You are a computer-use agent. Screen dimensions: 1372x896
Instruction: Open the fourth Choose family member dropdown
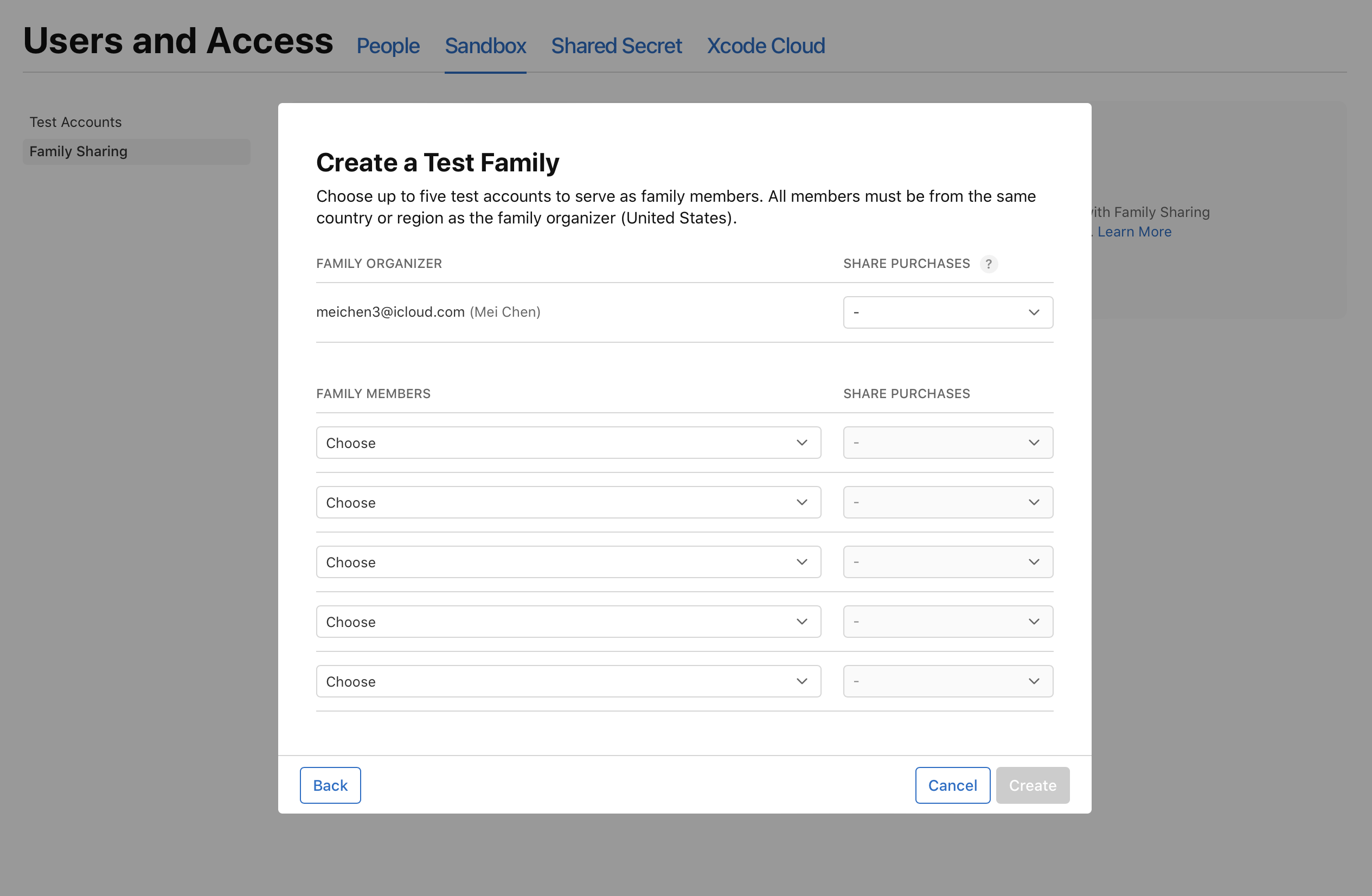click(x=568, y=622)
